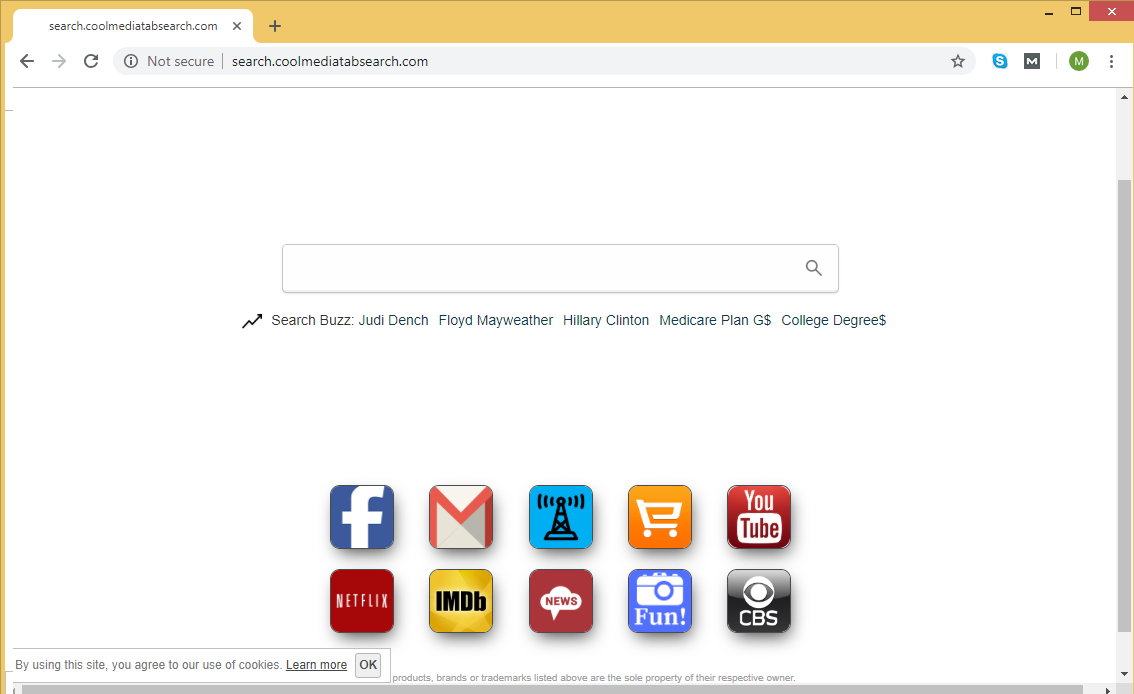
Task: Search for Judi Dench trending link
Action: click(393, 320)
